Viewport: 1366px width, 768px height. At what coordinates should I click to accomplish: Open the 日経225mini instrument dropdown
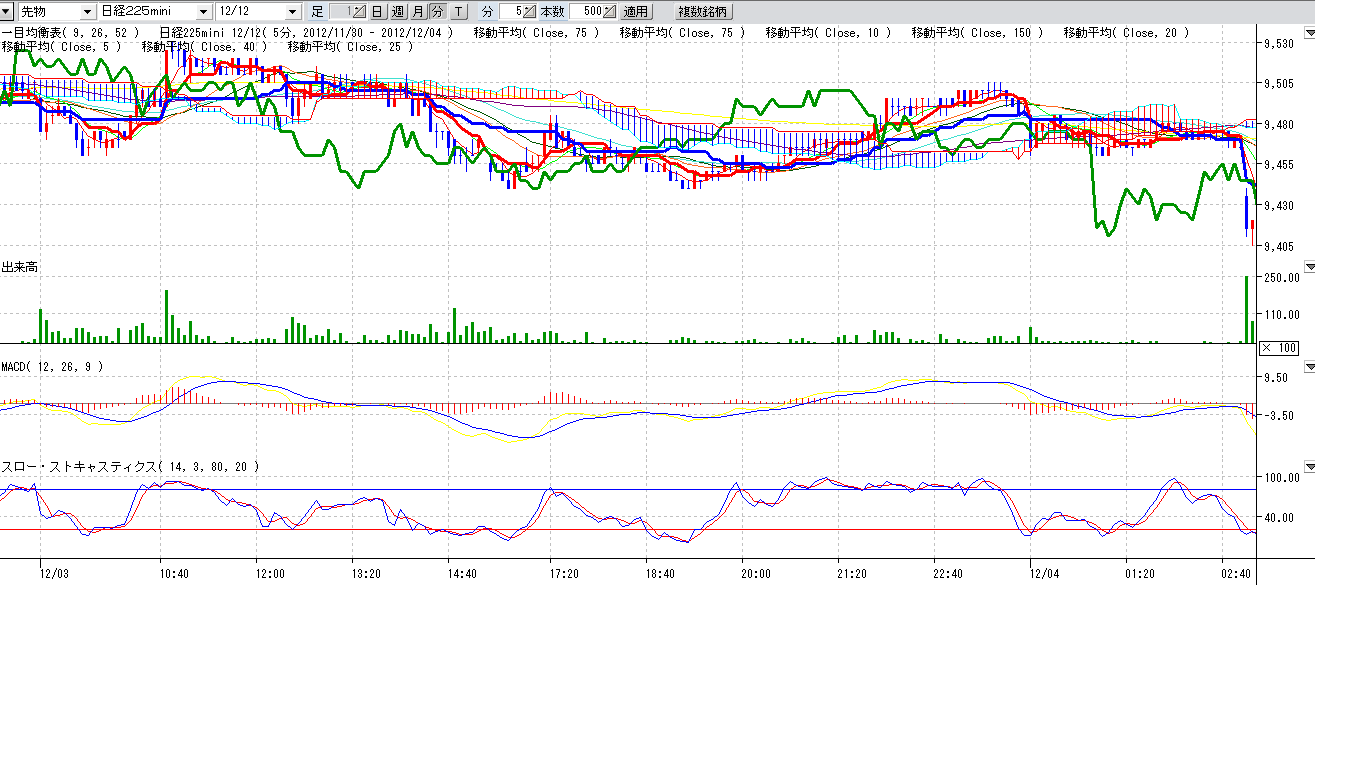[204, 12]
